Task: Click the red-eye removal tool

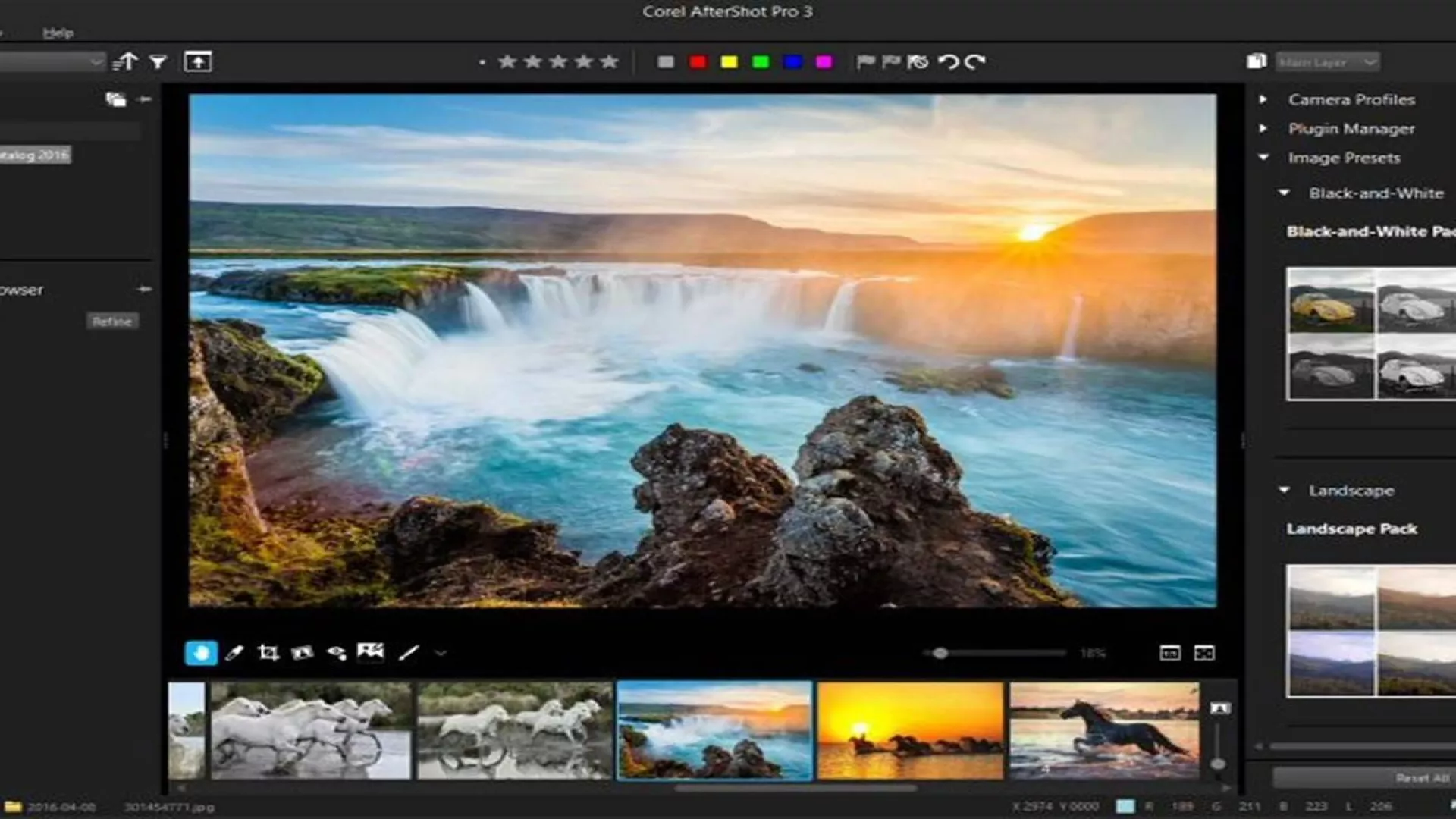Action: 336,653
